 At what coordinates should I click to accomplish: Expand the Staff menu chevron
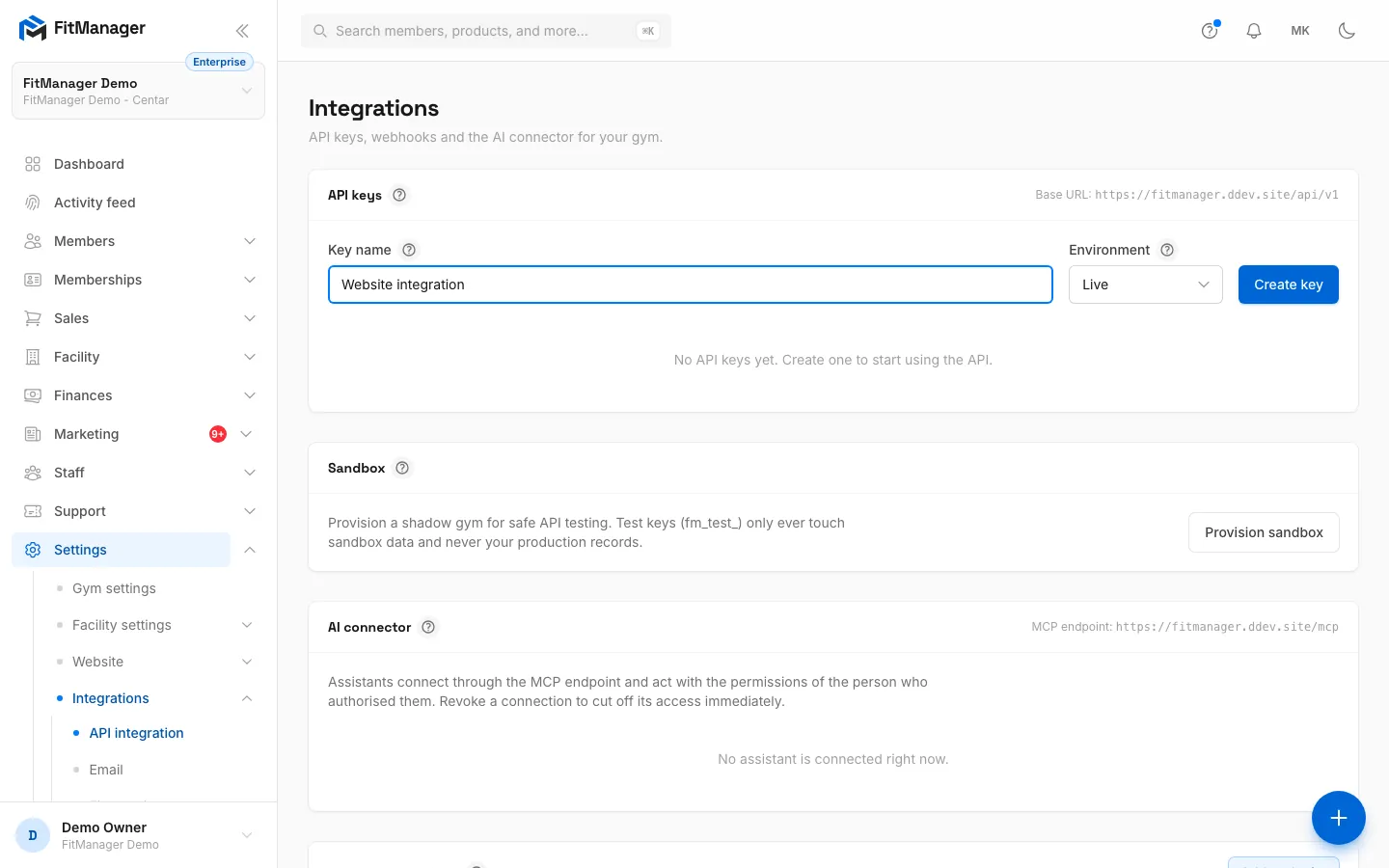pyautogui.click(x=250, y=473)
